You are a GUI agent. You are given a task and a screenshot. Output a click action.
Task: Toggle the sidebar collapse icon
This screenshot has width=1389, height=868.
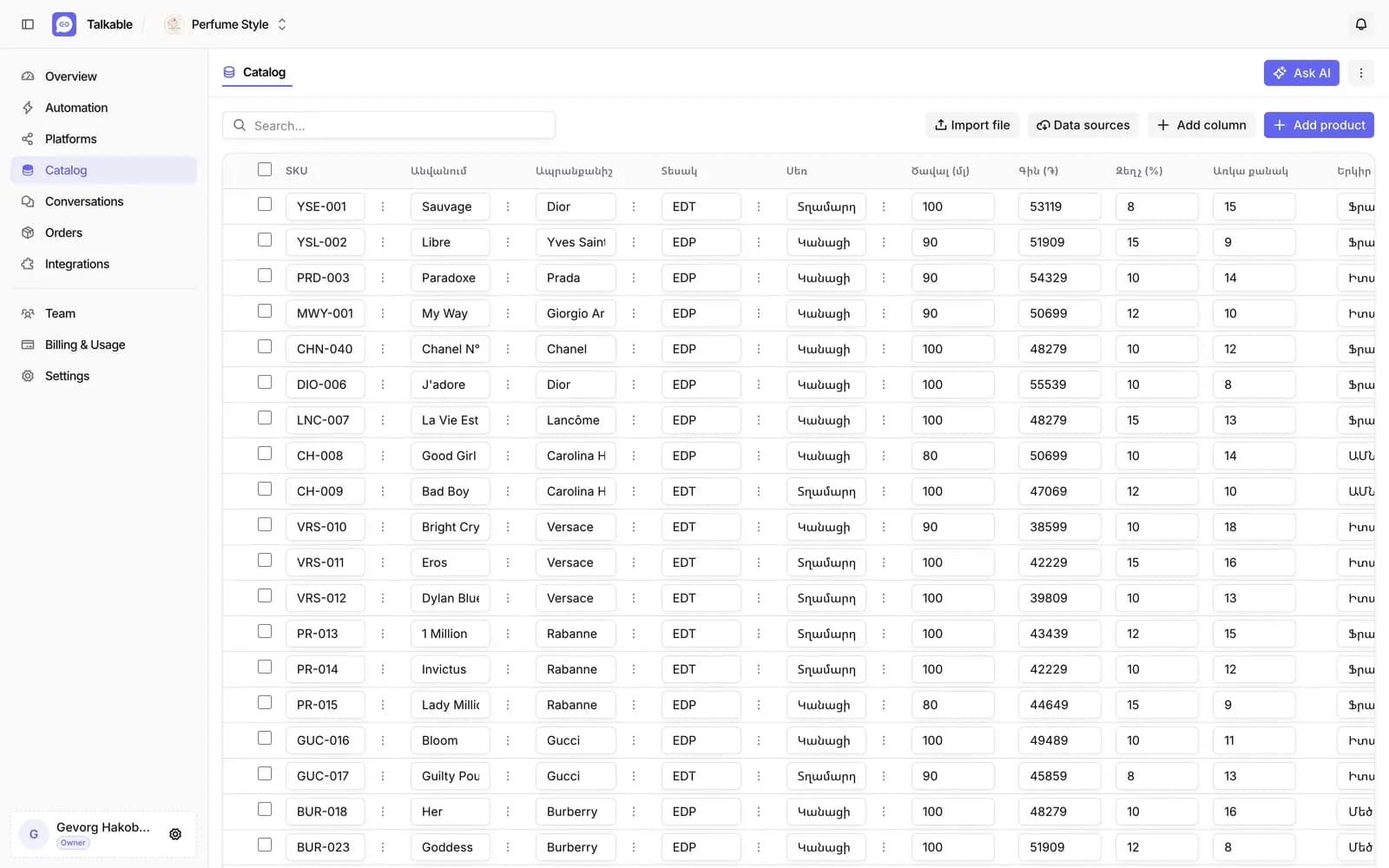click(28, 24)
